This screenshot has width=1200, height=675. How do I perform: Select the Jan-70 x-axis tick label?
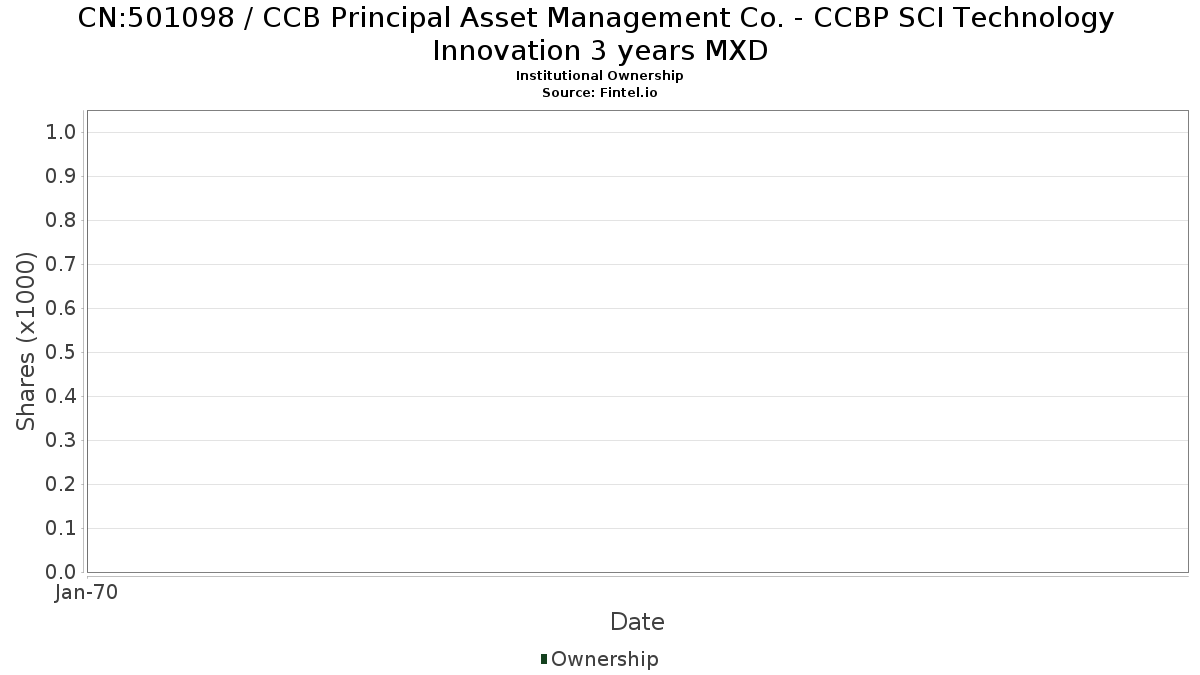[87, 592]
